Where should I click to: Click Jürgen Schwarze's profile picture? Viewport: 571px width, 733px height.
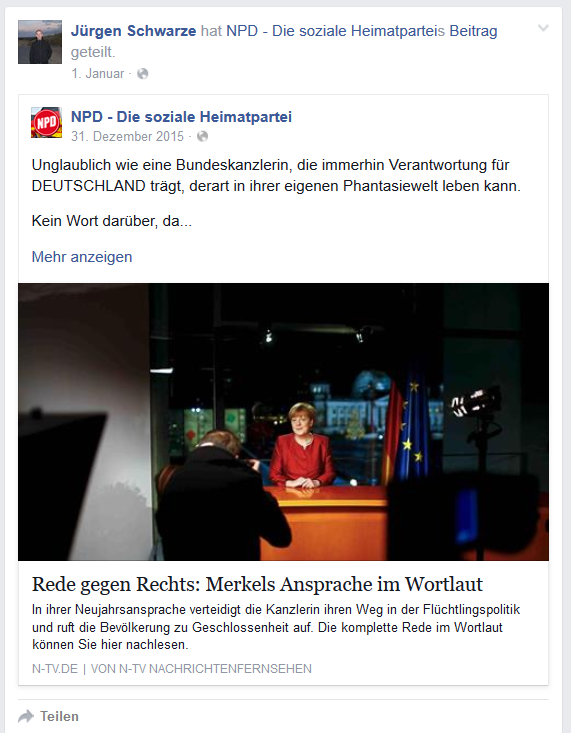pyautogui.click(x=40, y=42)
